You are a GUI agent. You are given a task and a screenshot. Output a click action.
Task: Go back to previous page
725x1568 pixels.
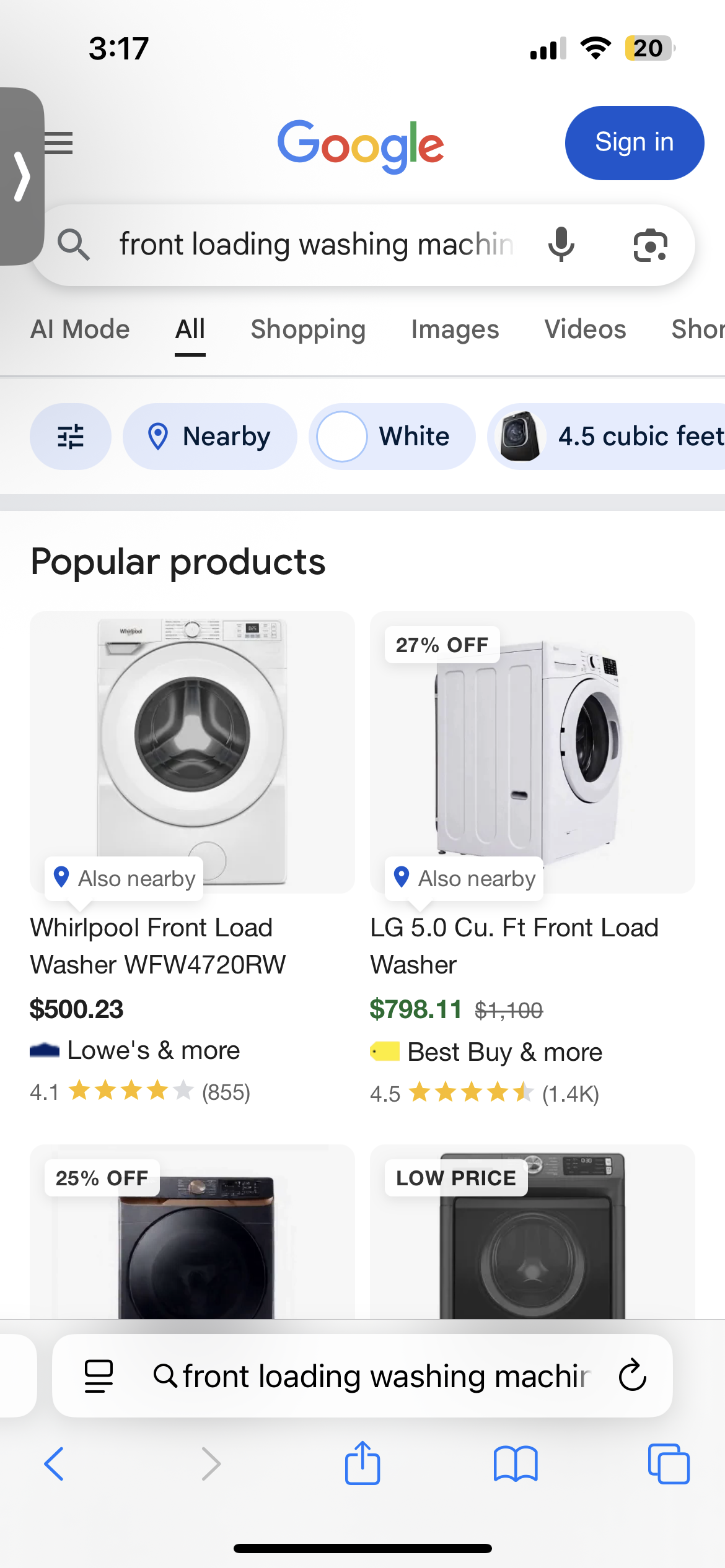click(55, 1463)
